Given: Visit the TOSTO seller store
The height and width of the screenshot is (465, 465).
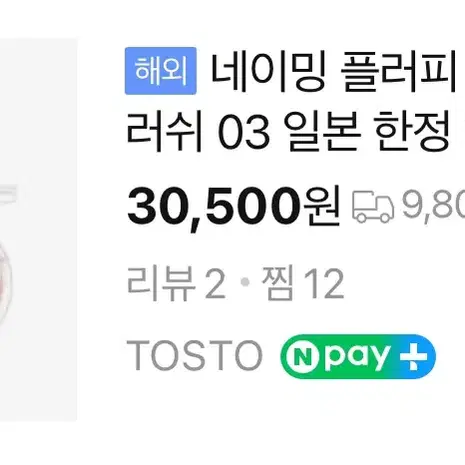Looking at the screenshot, I should 195,356.
